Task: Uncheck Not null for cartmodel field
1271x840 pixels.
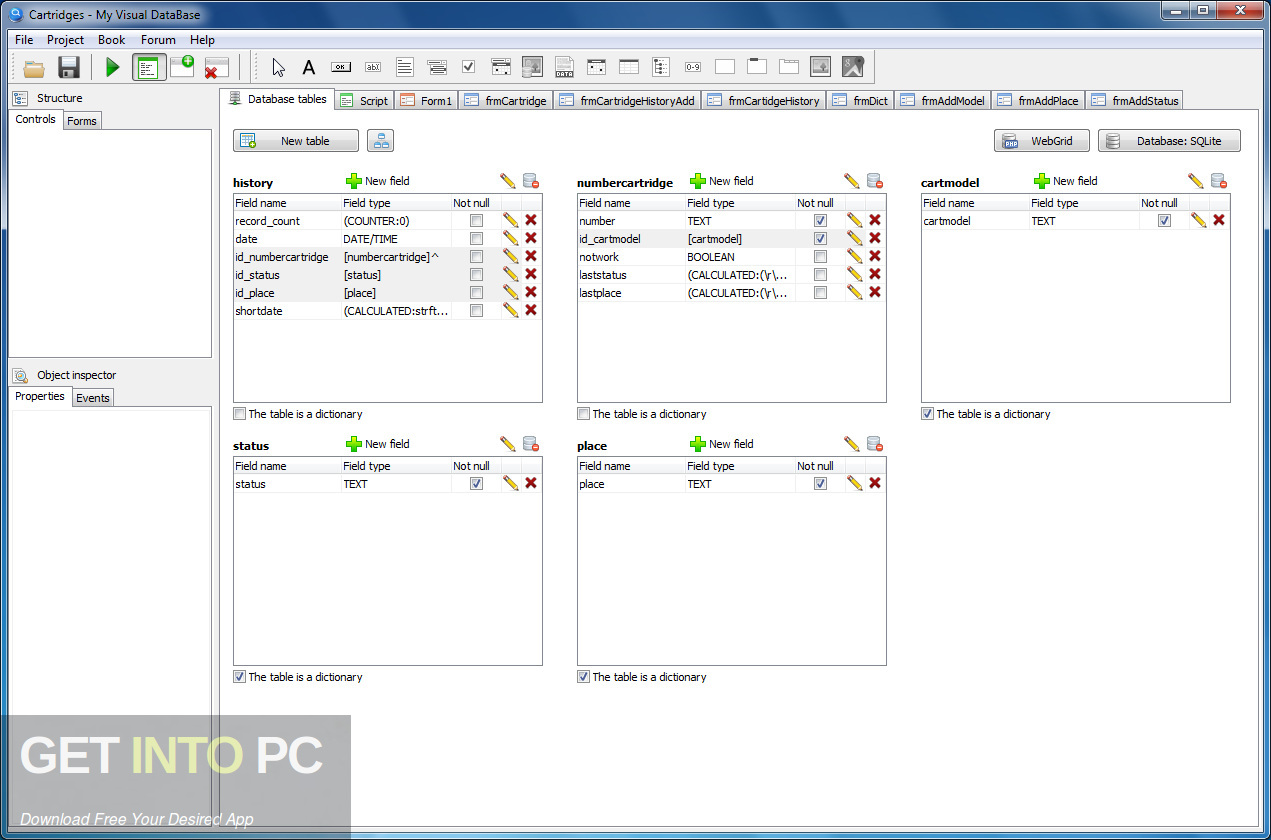Action: tap(1164, 221)
